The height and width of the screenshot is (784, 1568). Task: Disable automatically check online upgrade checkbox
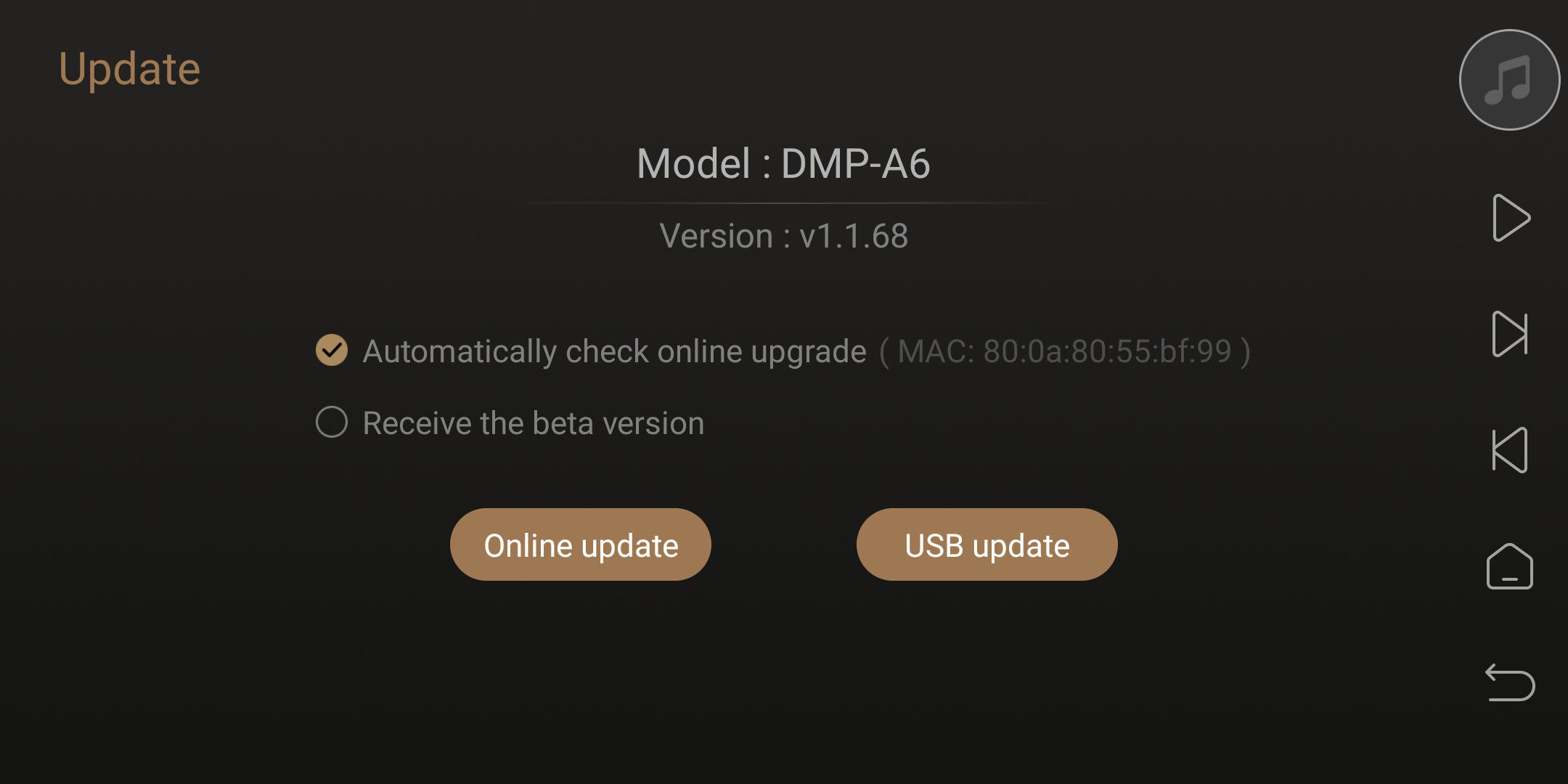(x=332, y=351)
